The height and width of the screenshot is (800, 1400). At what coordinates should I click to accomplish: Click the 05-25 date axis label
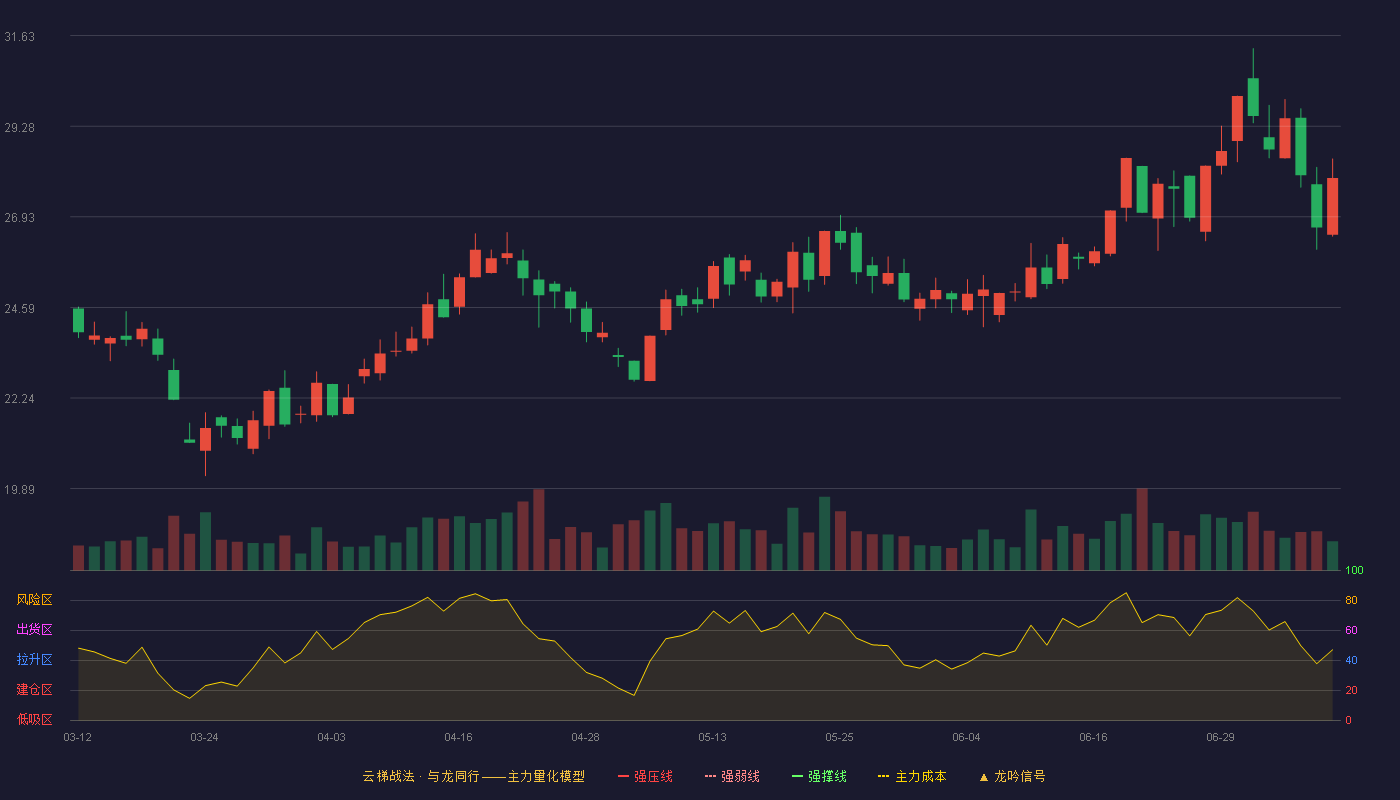point(839,737)
